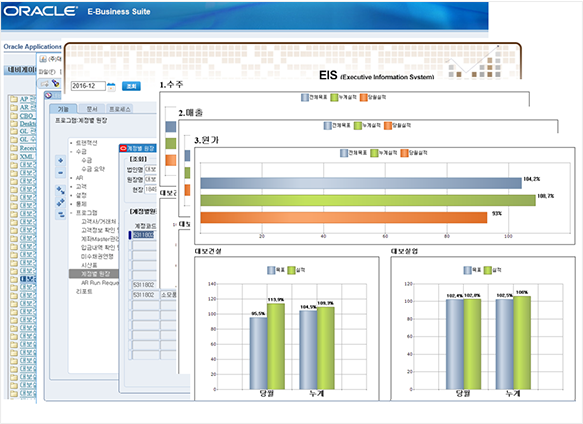Image resolution: width=583 pixels, height=424 pixels.
Task: Select the 기능 tab in the Navigator
Action: [x=63, y=109]
